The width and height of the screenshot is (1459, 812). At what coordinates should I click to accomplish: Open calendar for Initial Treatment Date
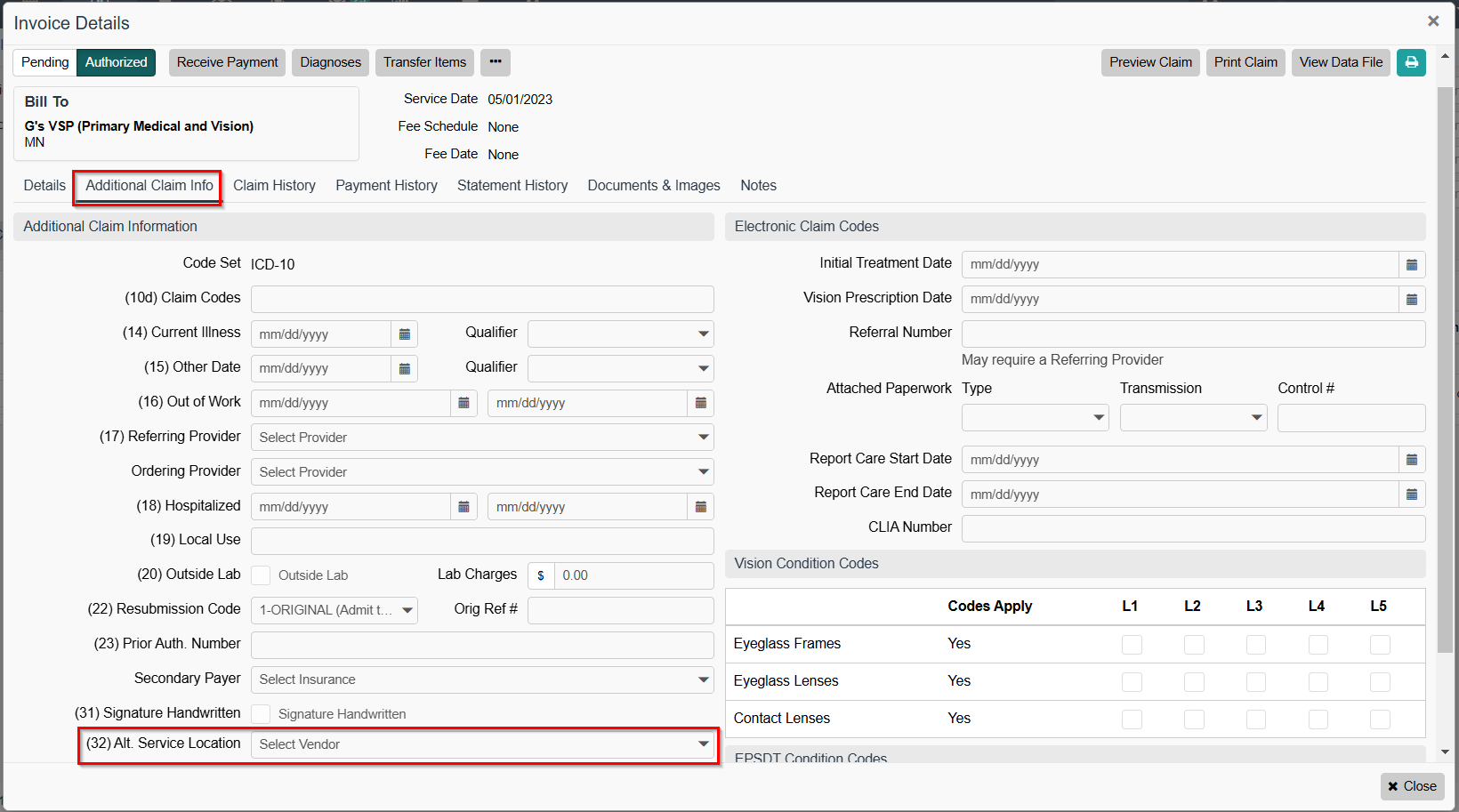(x=1412, y=265)
